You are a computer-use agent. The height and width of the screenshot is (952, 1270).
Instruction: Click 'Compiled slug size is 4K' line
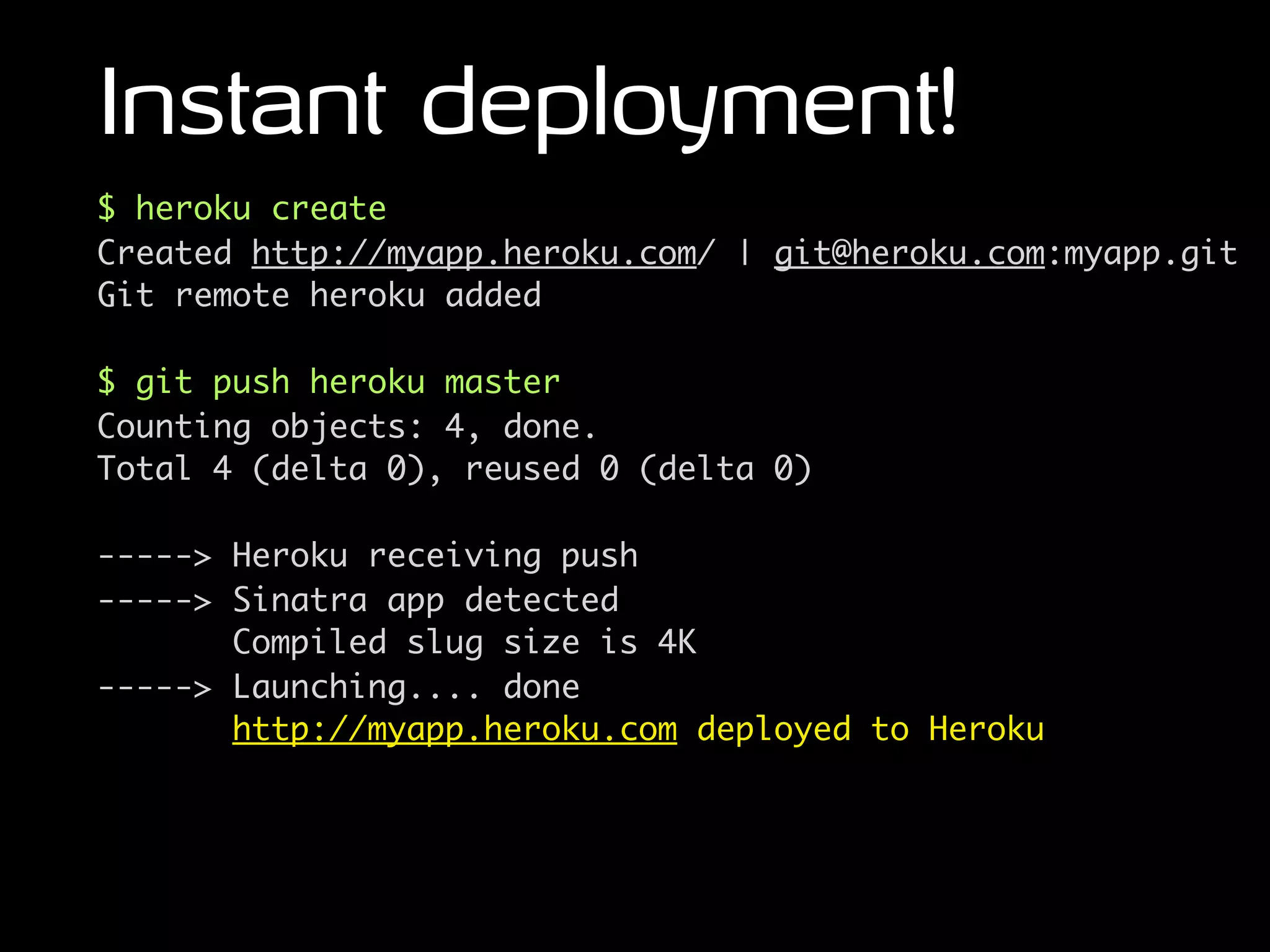(x=464, y=643)
